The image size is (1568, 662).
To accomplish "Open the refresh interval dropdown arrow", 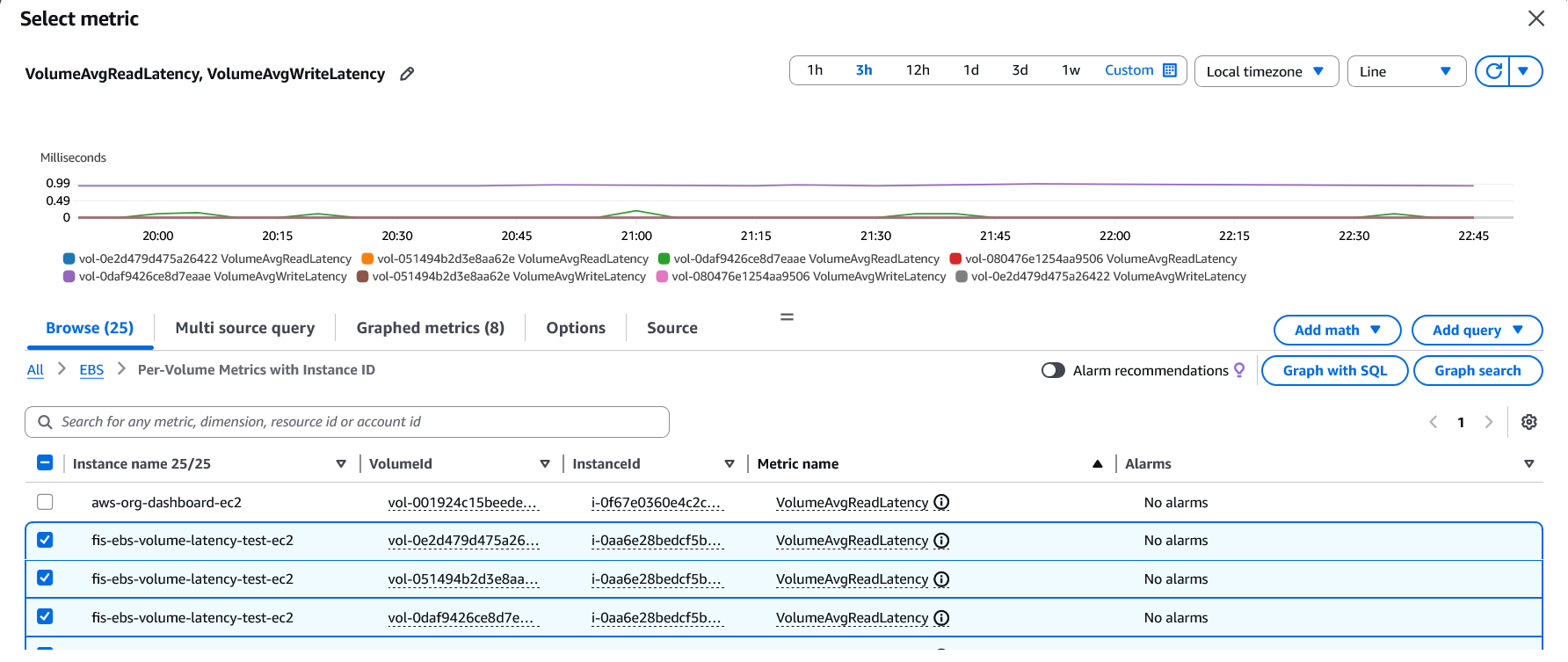I will 1525,71.
